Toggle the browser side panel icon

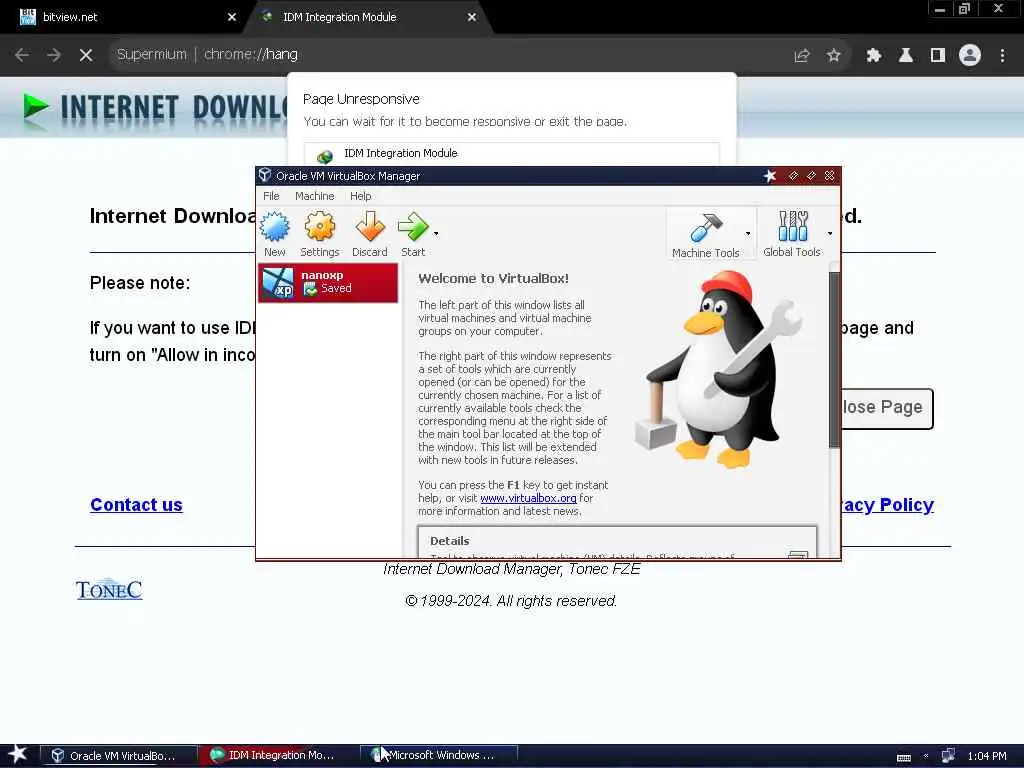point(938,56)
